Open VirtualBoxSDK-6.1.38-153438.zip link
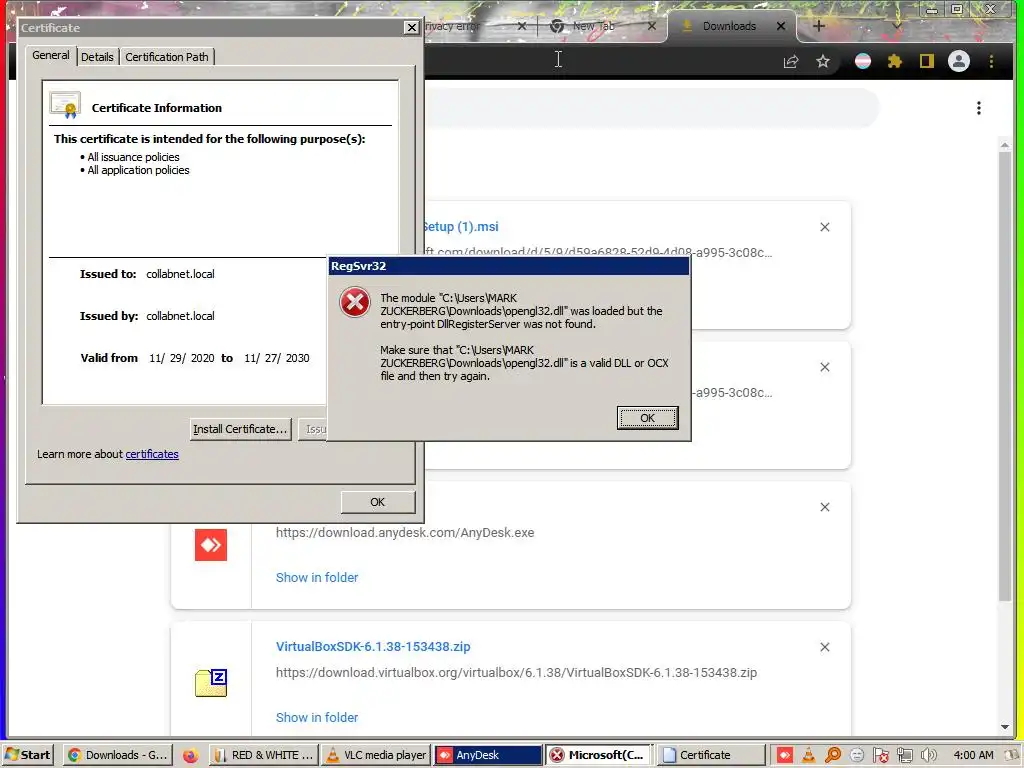This screenshot has height=768, width=1024. coord(373,647)
